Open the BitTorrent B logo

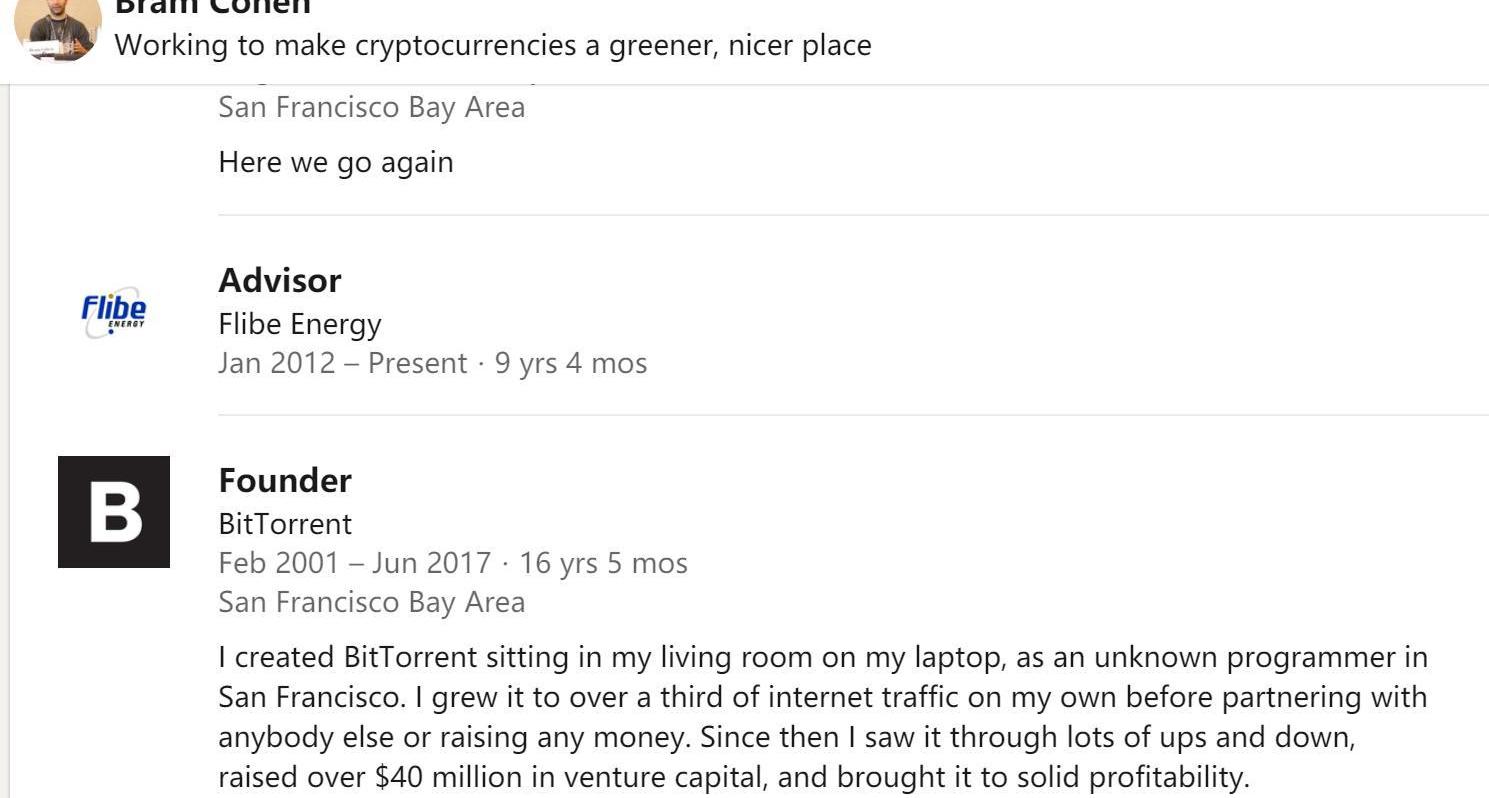point(114,512)
